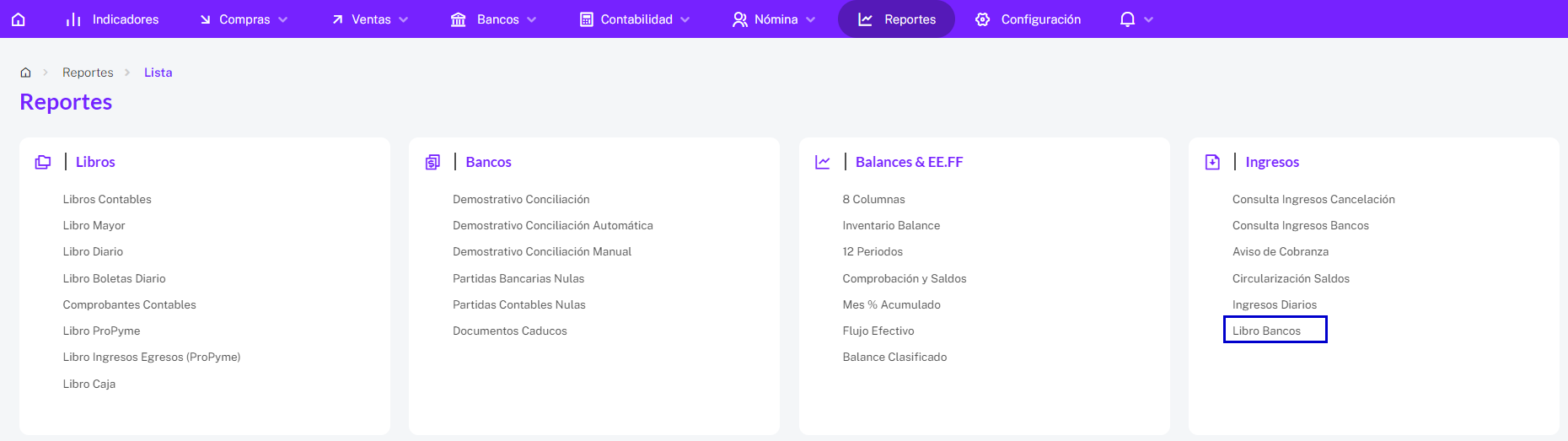This screenshot has width=1568, height=441.
Task: Click the Balances & EE.FF chart icon
Action: click(x=823, y=162)
